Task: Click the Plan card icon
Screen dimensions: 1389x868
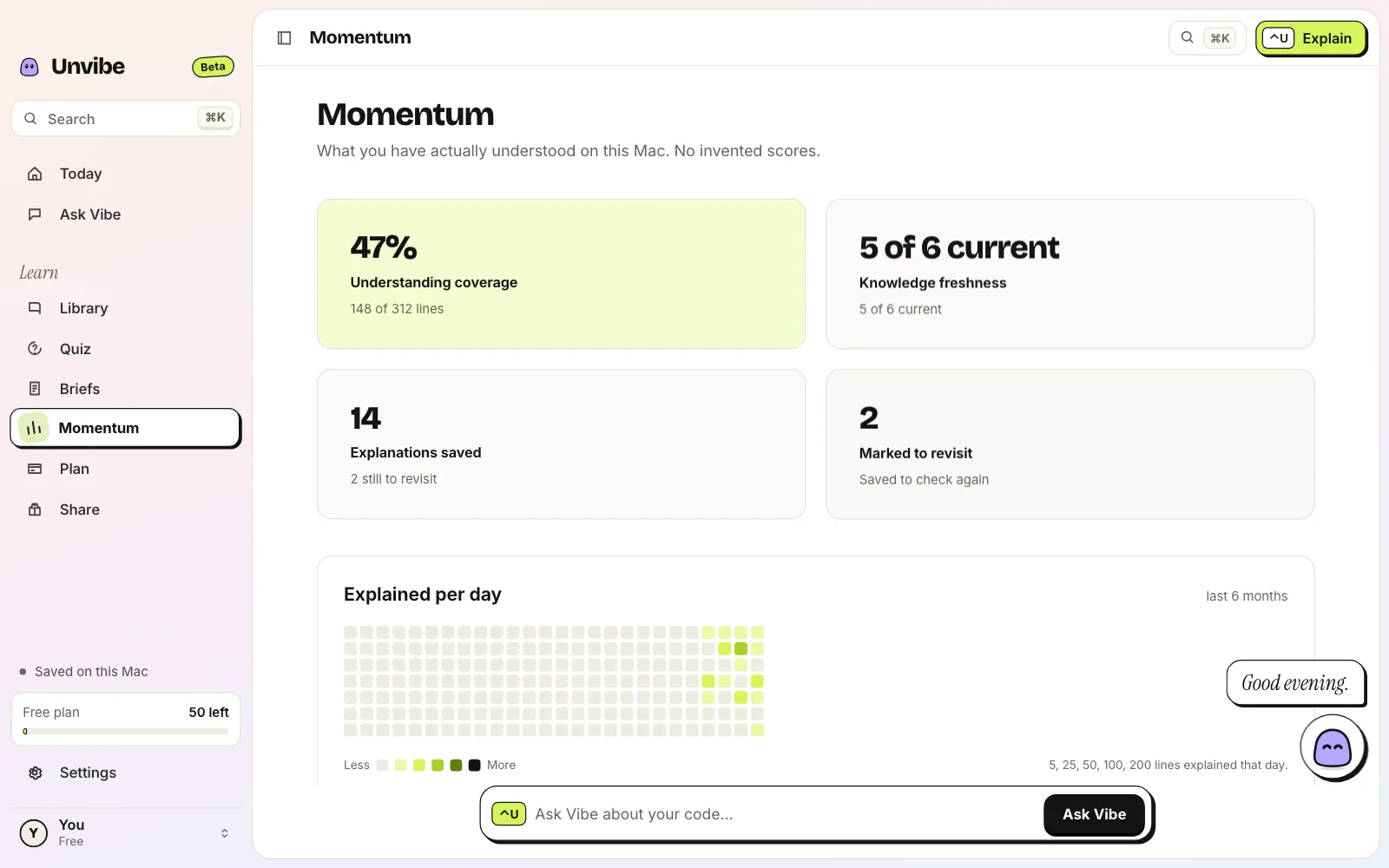Action: (x=35, y=469)
